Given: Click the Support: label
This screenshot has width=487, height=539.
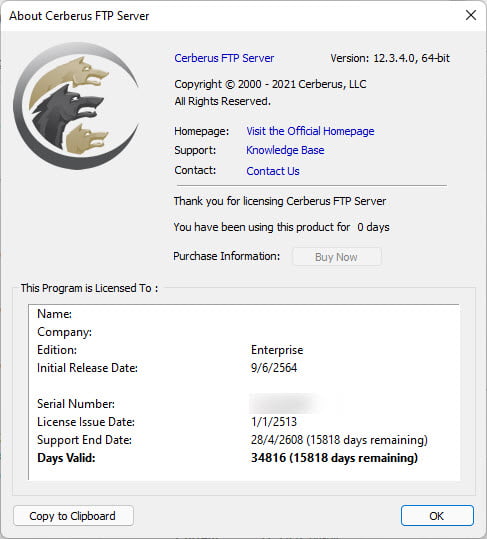Looking at the screenshot, I should 195,150.
